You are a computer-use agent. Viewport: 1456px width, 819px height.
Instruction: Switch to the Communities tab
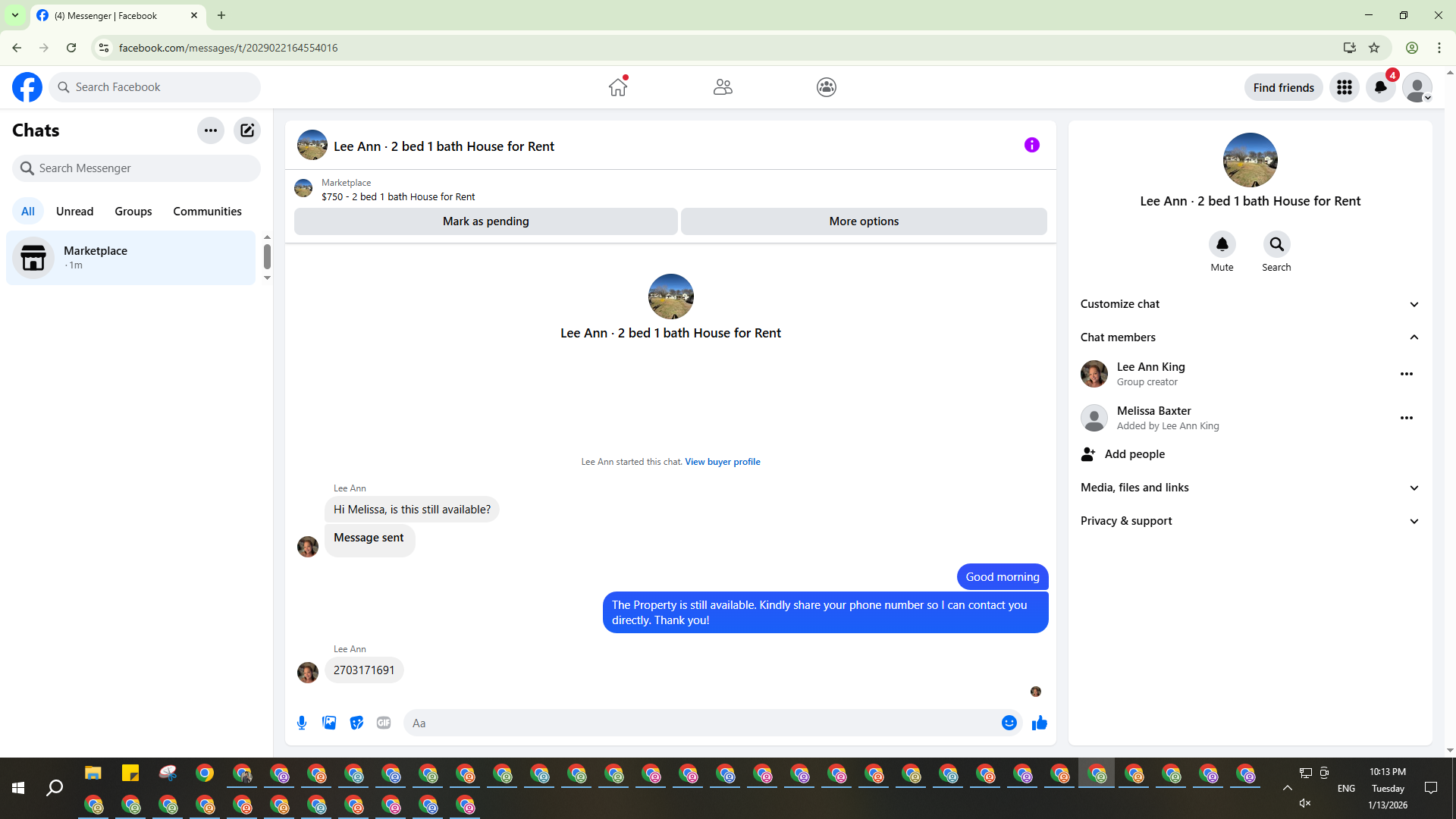pyautogui.click(x=207, y=212)
